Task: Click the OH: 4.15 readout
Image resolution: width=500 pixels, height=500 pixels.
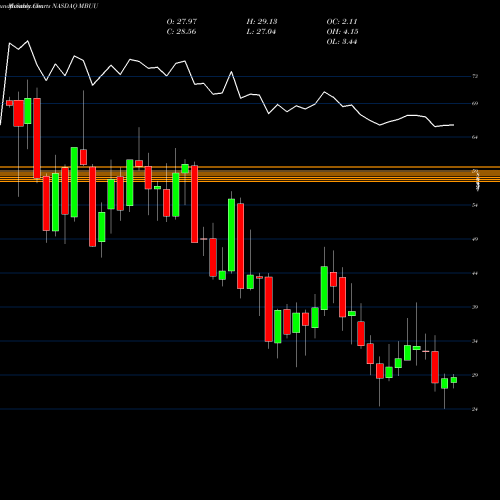Action: point(342,32)
